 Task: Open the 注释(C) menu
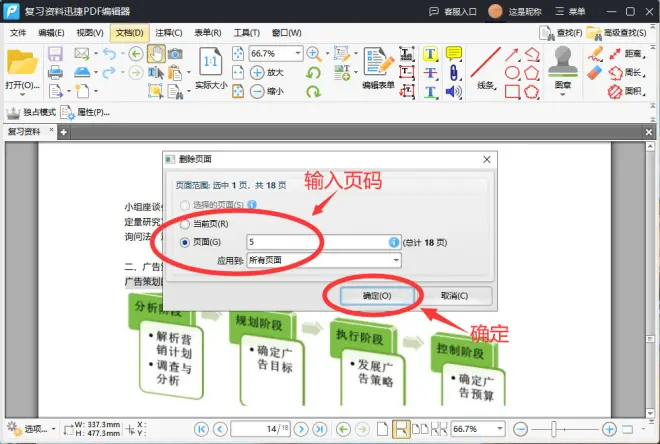(169, 33)
